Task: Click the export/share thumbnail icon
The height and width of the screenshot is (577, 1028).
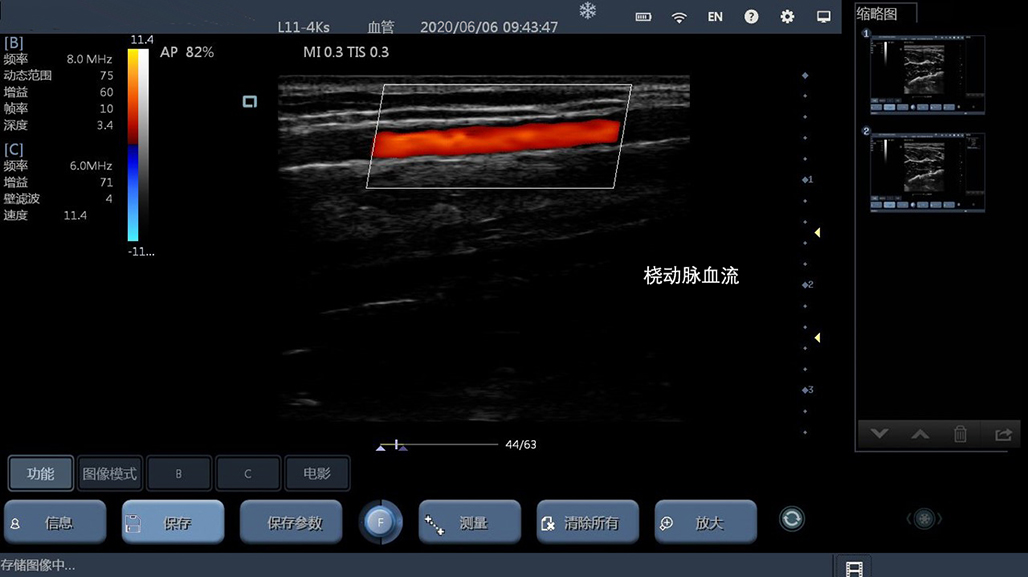Action: coord(1002,434)
